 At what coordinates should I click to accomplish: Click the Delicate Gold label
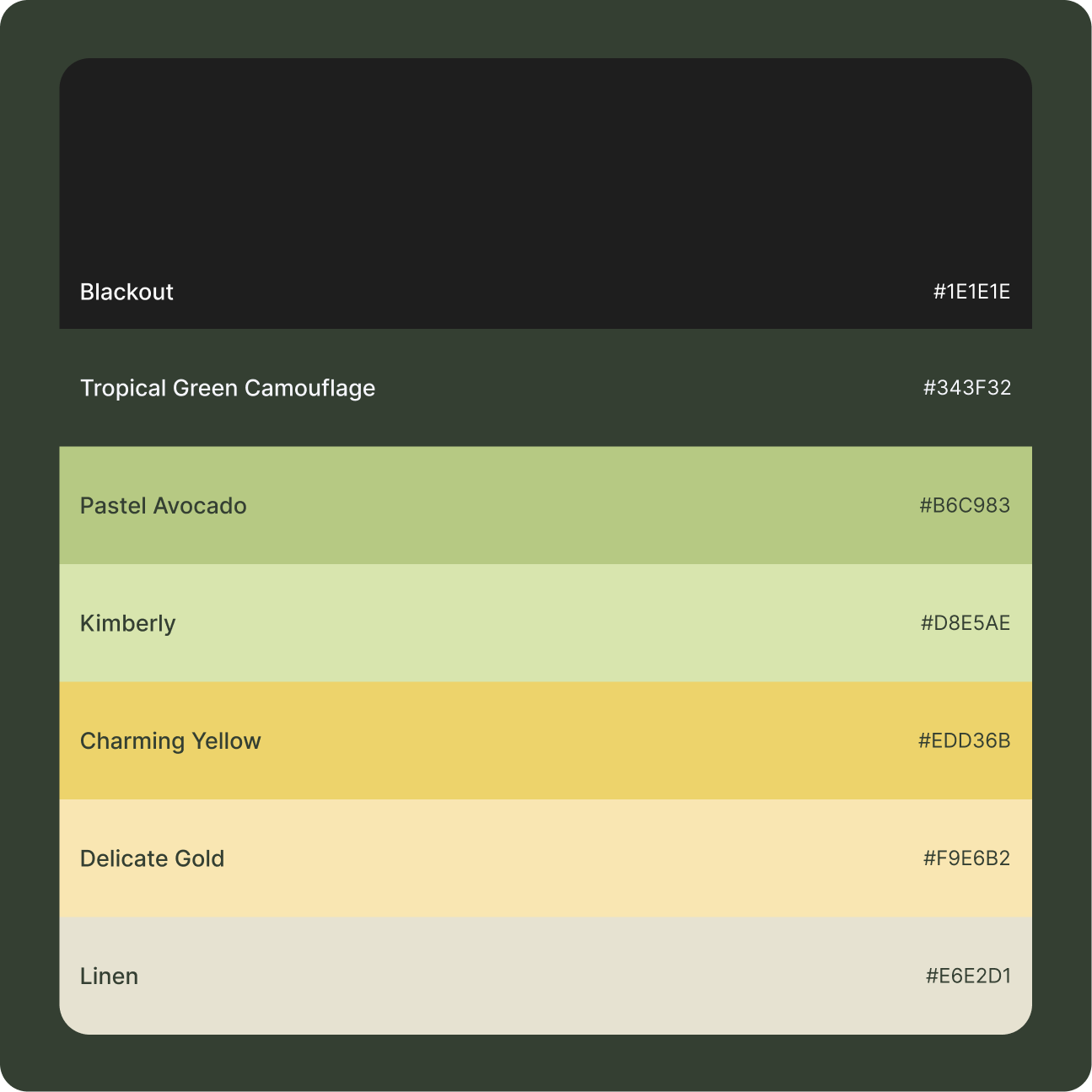point(153,858)
